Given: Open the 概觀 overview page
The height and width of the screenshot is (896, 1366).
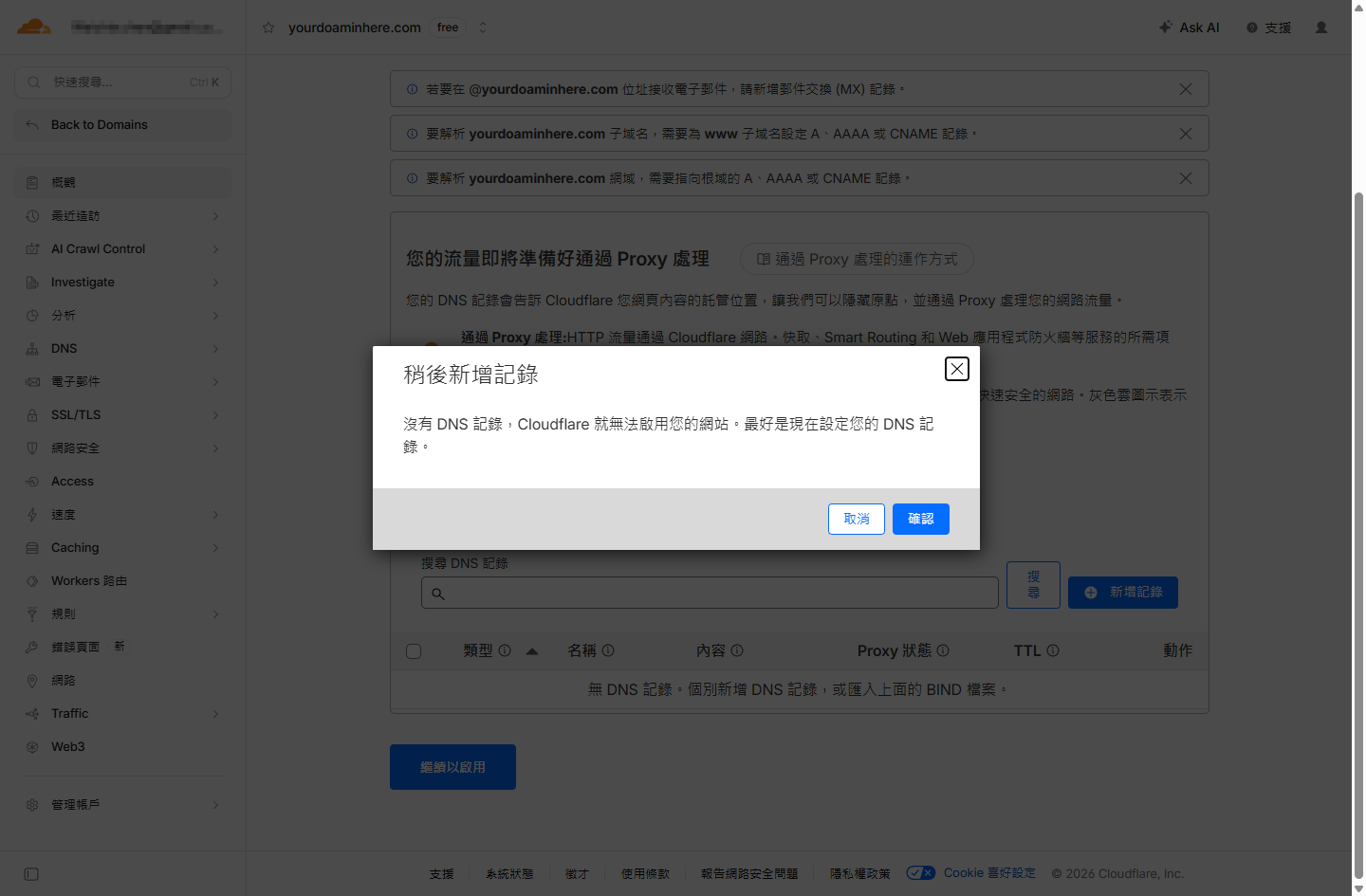Looking at the screenshot, I should coord(122,182).
